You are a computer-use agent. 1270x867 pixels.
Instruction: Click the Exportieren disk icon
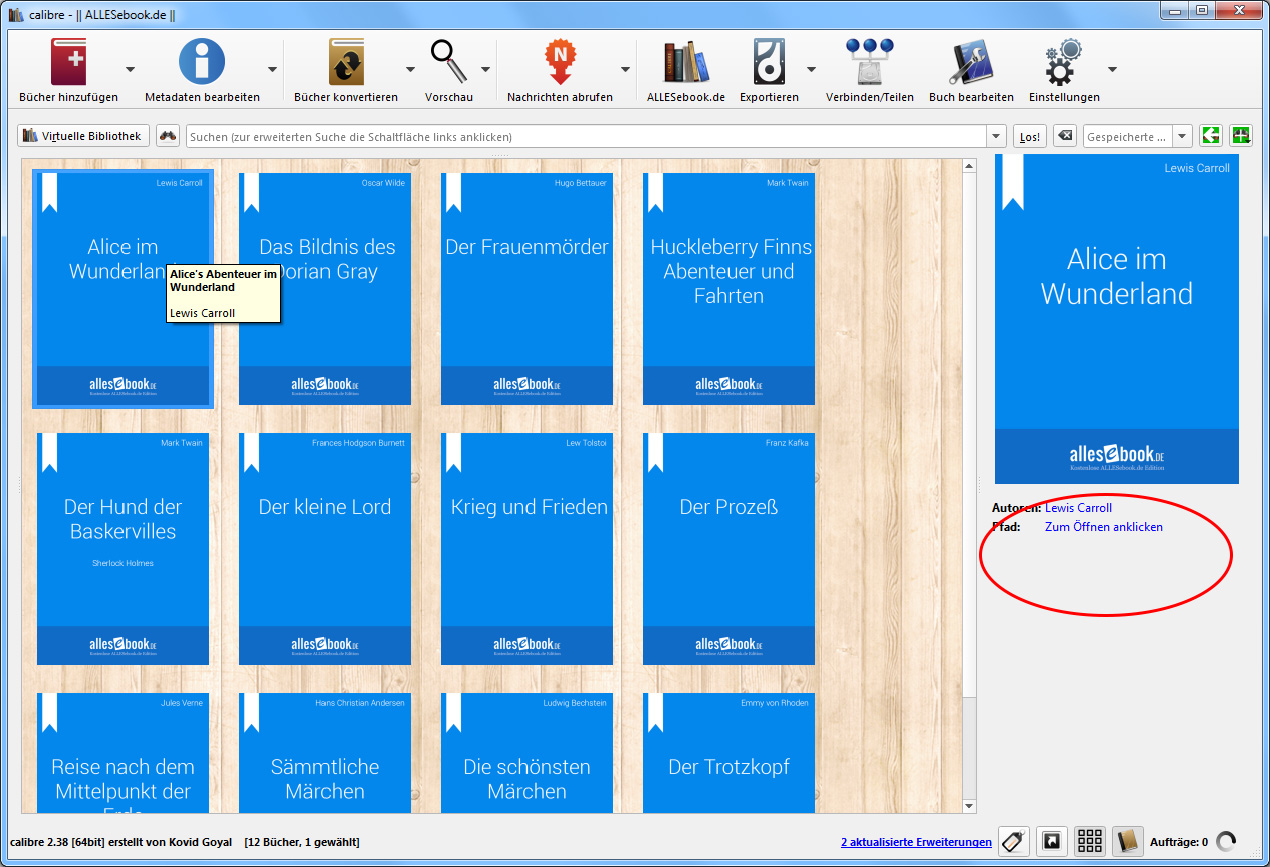click(x=770, y=62)
